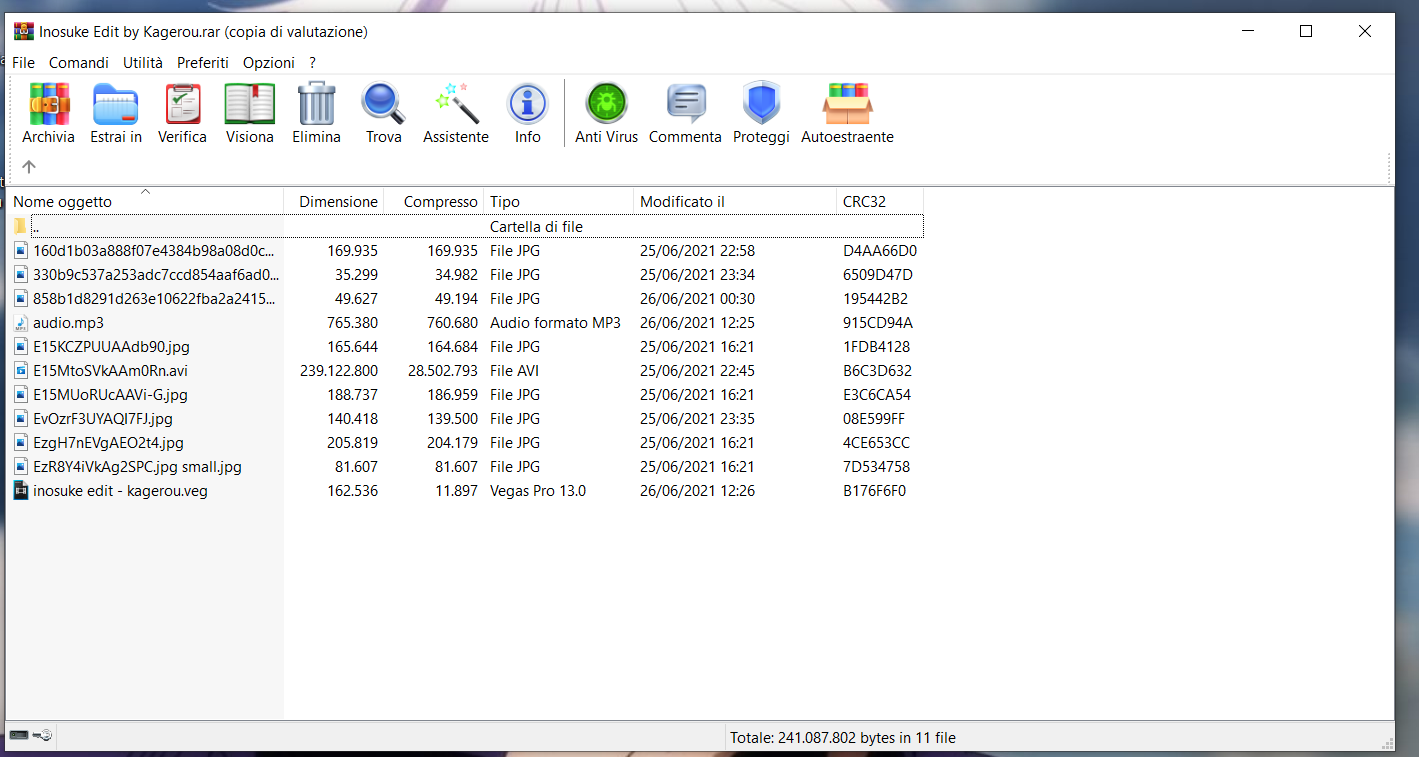Click date 26/06/2021 00:30
The image size is (1419, 757).
[697, 299]
